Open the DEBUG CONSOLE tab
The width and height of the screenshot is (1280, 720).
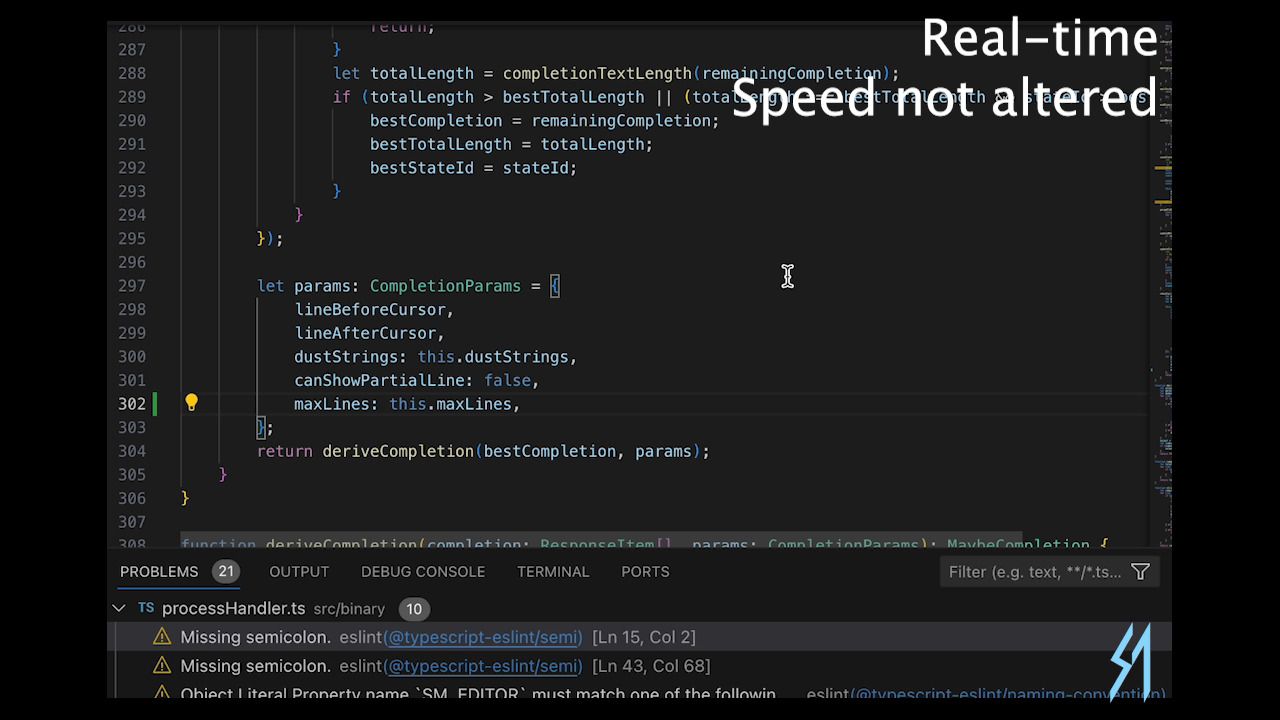pos(422,571)
